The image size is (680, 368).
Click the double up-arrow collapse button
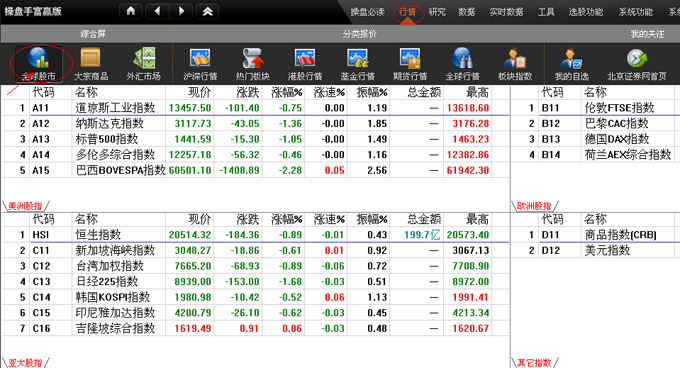[207, 11]
